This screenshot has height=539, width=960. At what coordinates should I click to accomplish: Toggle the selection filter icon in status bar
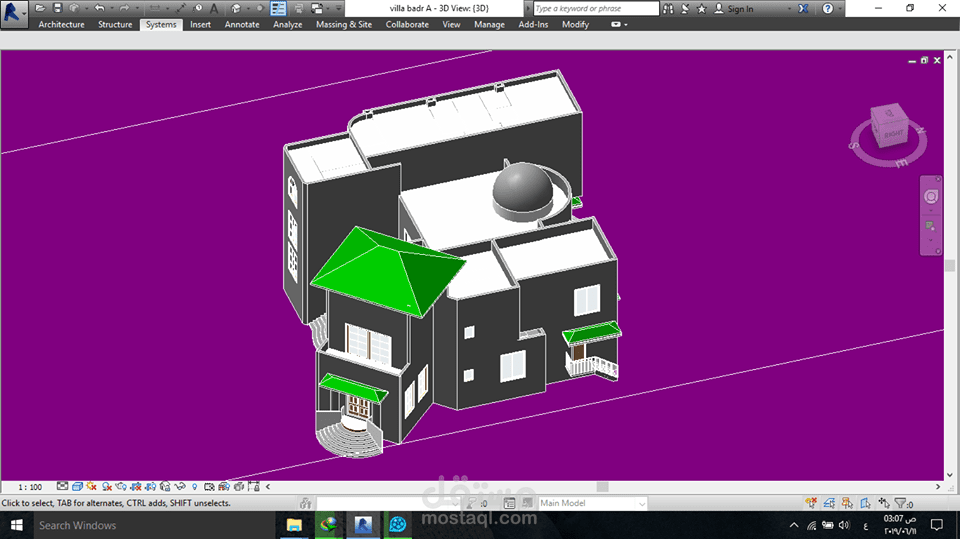899,503
